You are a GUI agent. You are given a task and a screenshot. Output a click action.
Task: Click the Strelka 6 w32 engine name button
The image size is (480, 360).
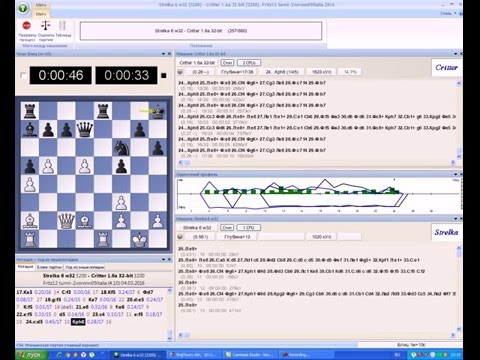pos(197,228)
